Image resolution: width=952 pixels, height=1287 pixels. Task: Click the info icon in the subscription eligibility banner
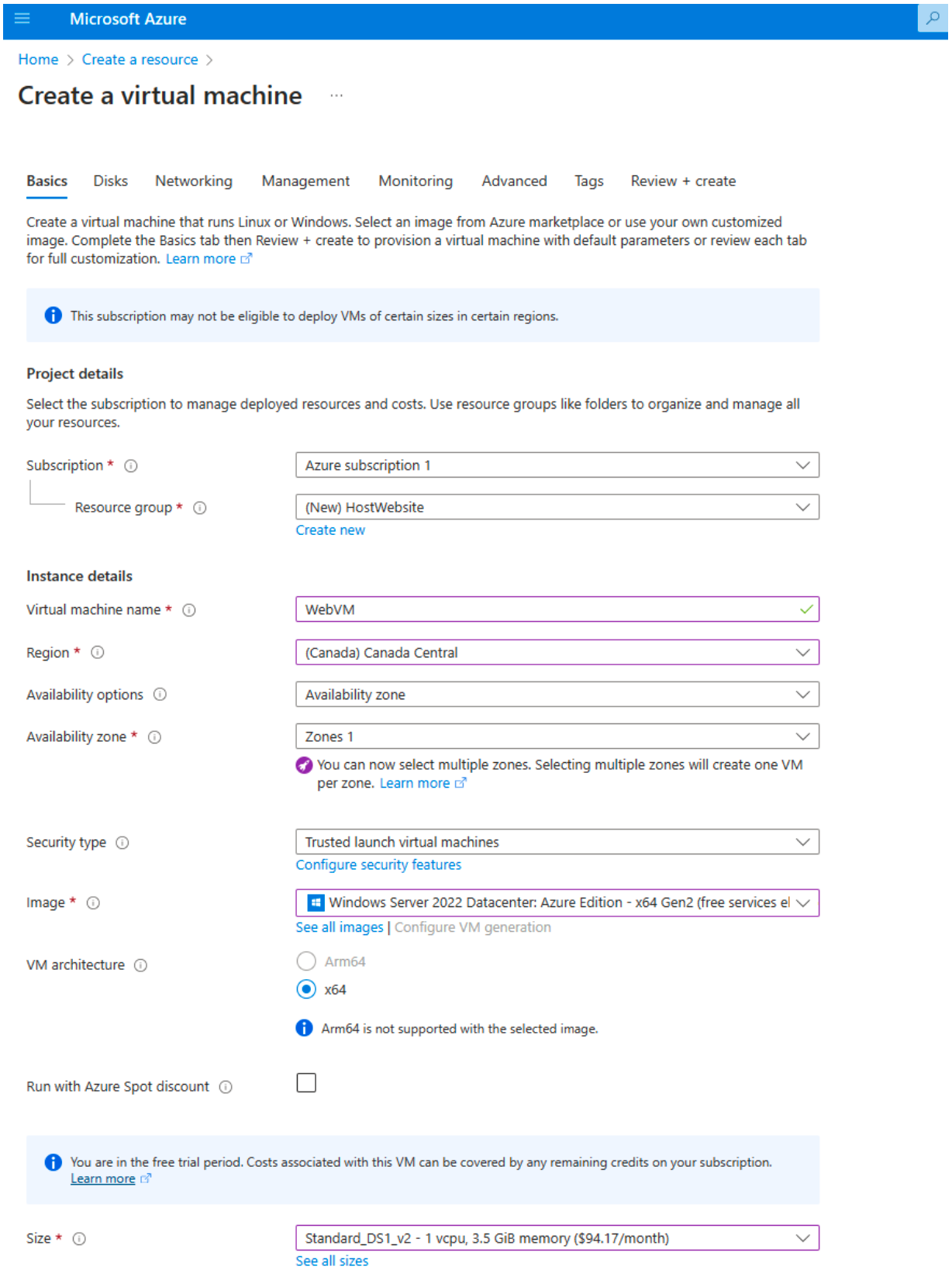point(52,315)
